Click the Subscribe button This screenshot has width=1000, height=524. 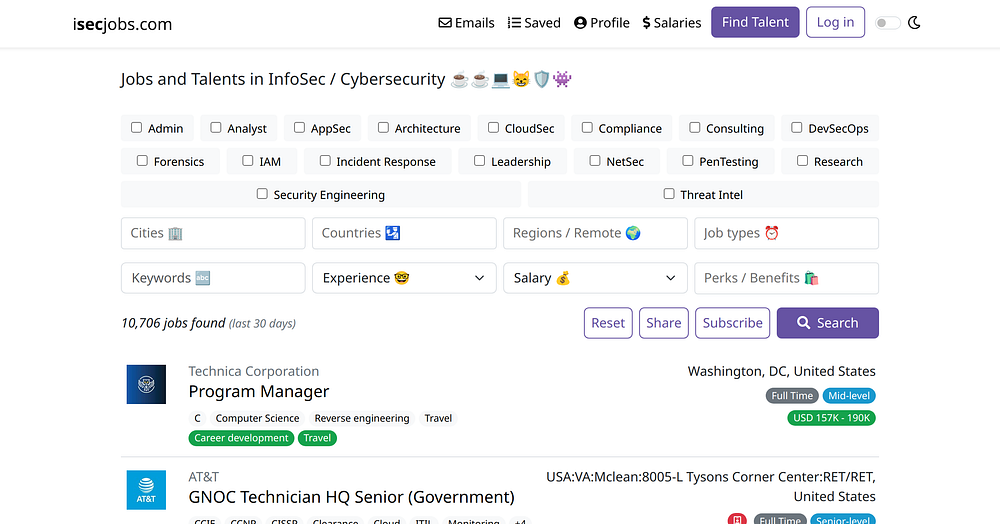click(x=732, y=323)
